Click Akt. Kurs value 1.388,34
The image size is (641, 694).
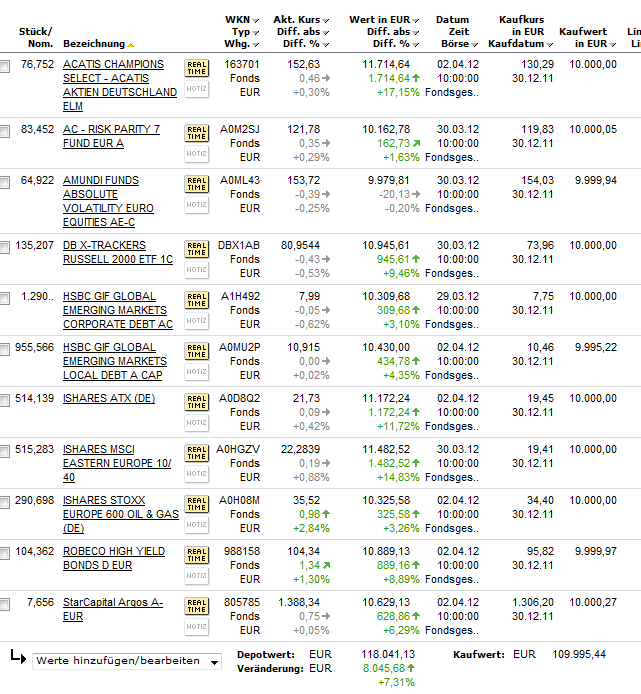[x=299, y=602]
